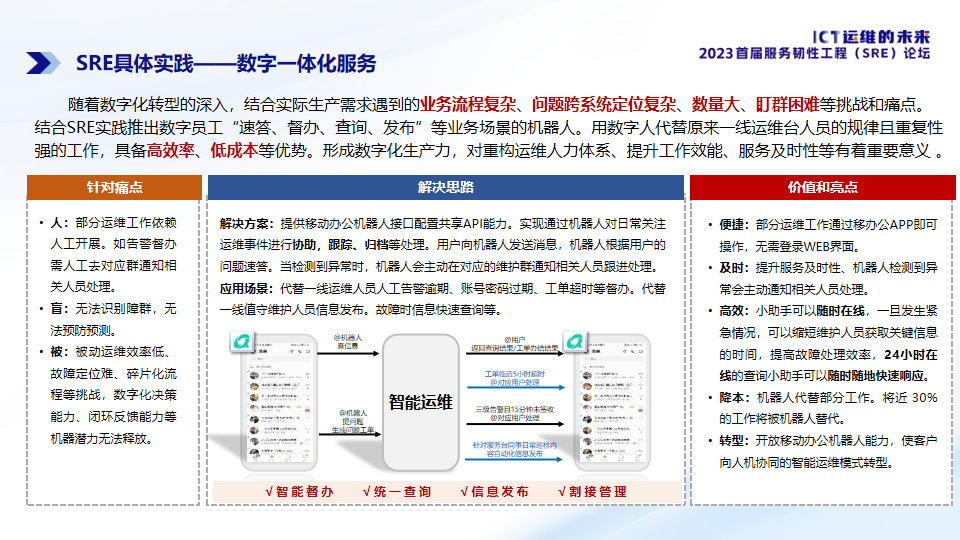The image size is (960, 540).
Task: Click the 2023首届服务韧性工程（SRE）论坛 subtitle
Action: click(814, 53)
